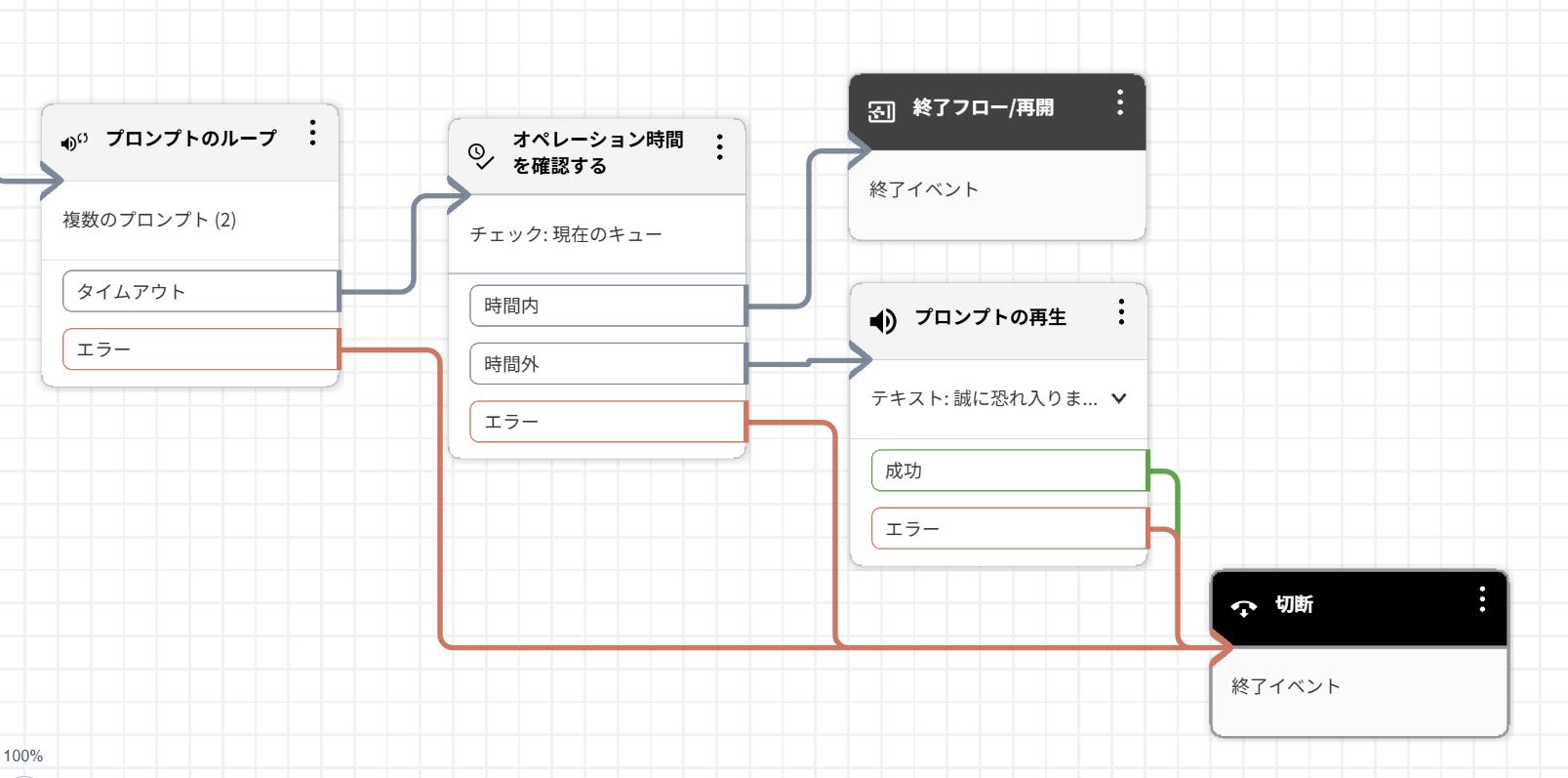Click the プロンプトのループ block title

(191, 139)
